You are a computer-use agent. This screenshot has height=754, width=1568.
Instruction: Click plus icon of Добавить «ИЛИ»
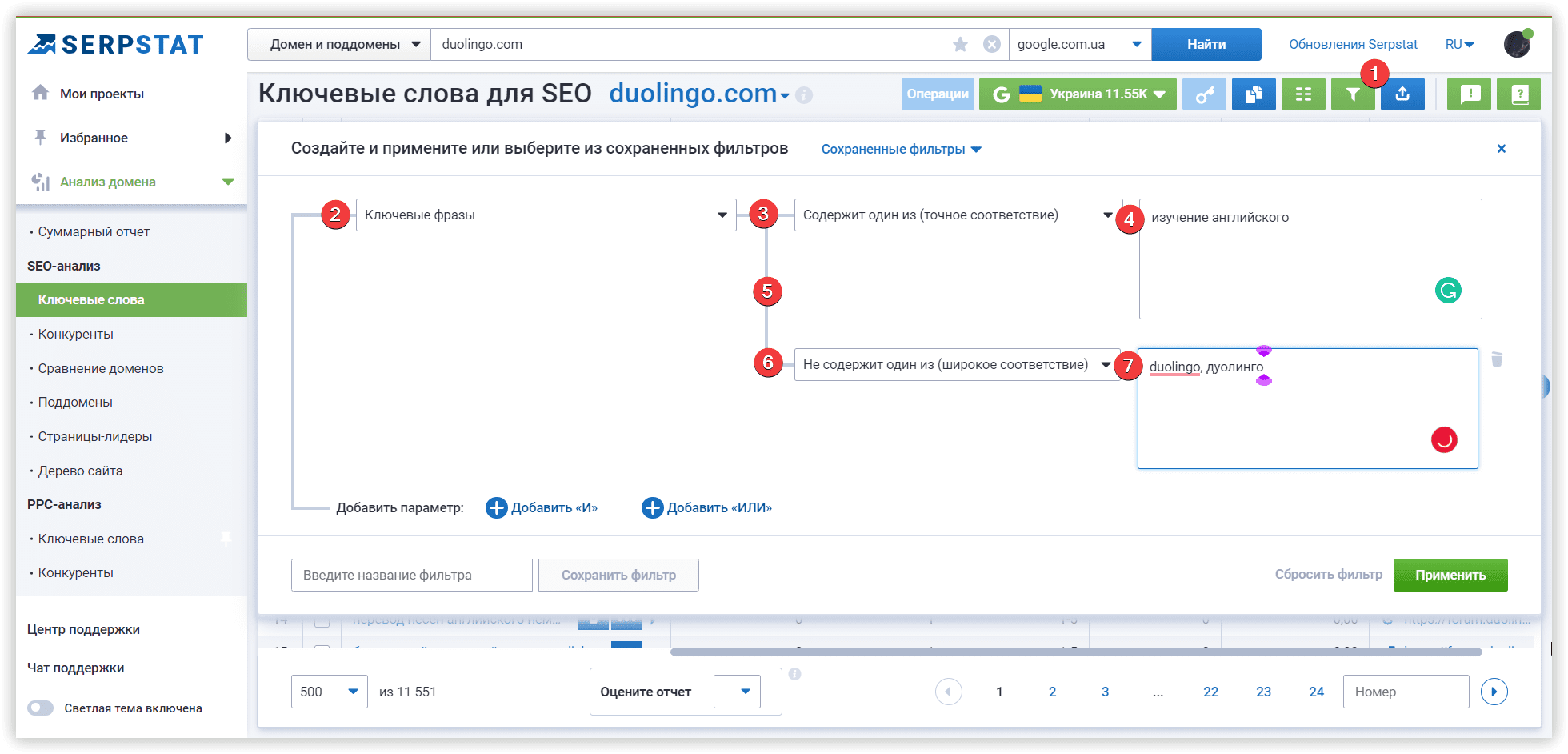(x=653, y=507)
